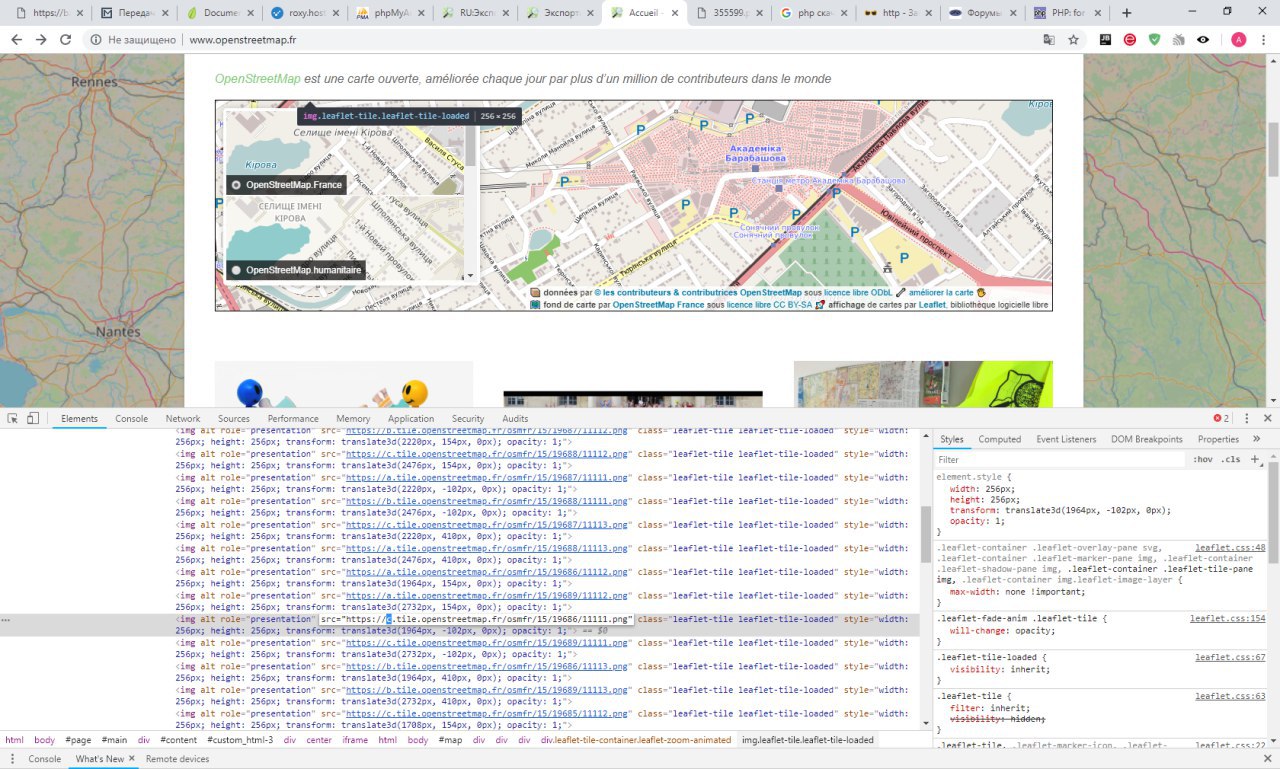Switch to the phpMyAdmin browser tab

391,13
